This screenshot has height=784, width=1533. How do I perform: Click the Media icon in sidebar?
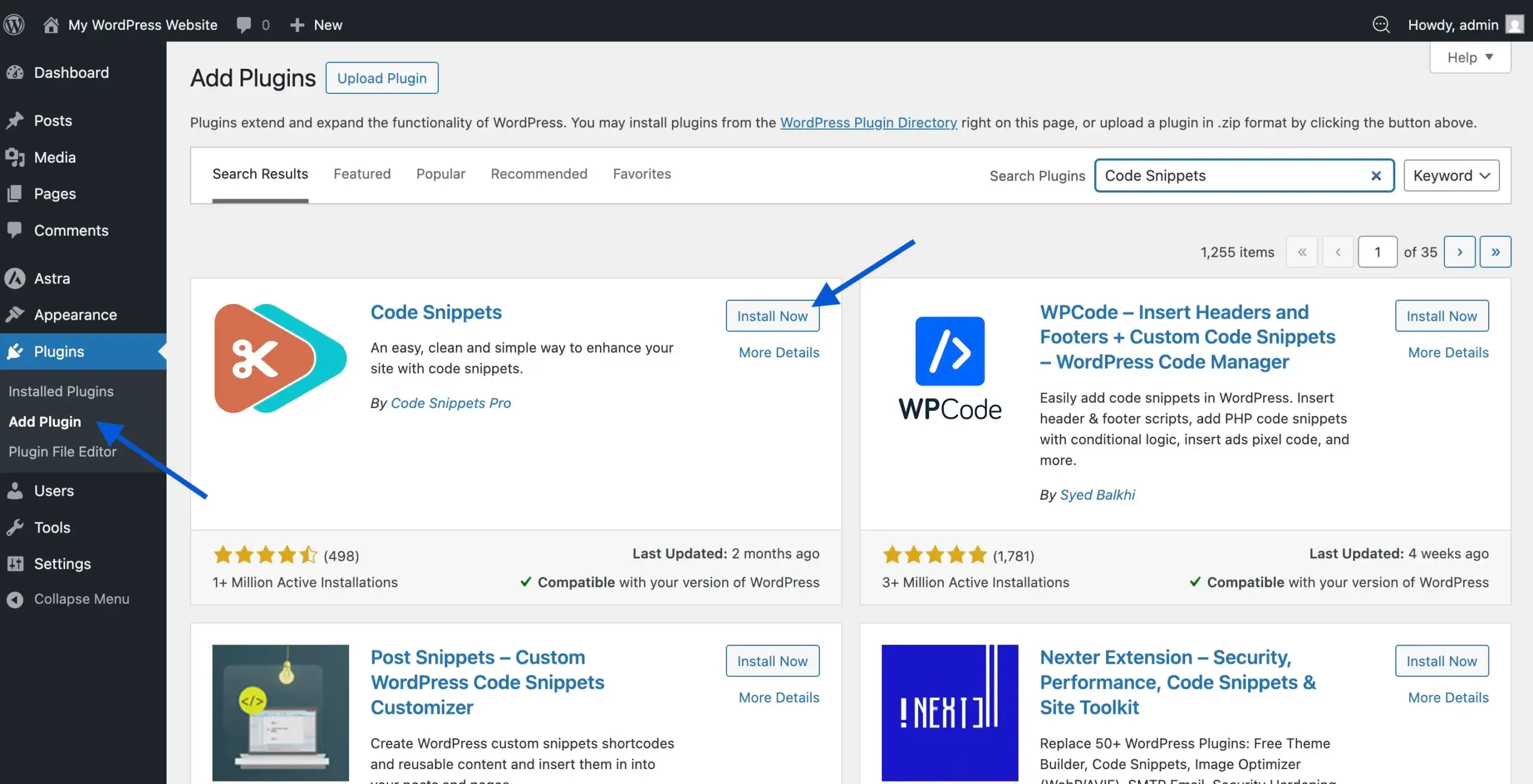click(15, 157)
